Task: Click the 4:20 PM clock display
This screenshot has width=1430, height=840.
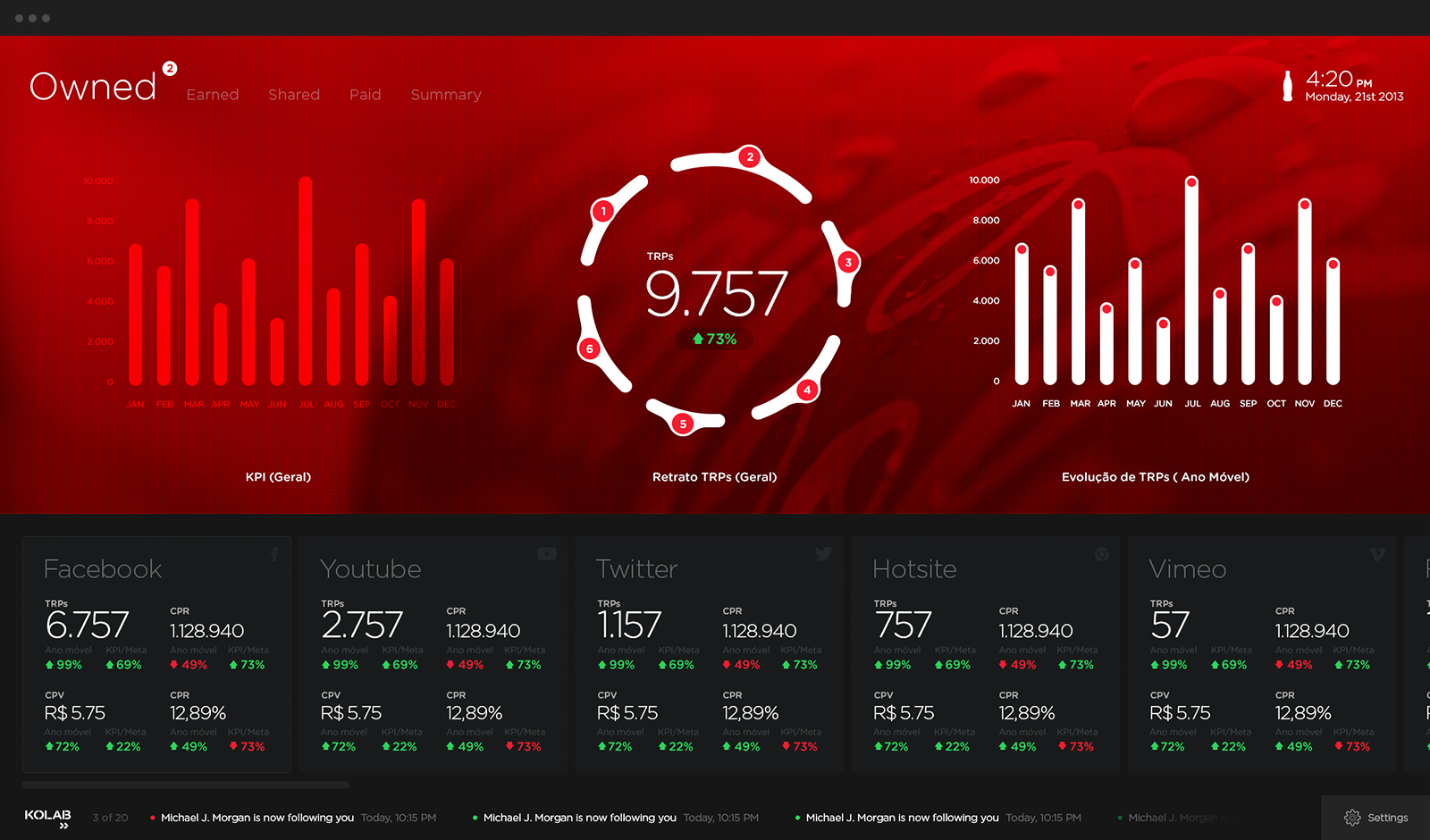Action: tap(1339, 79)
